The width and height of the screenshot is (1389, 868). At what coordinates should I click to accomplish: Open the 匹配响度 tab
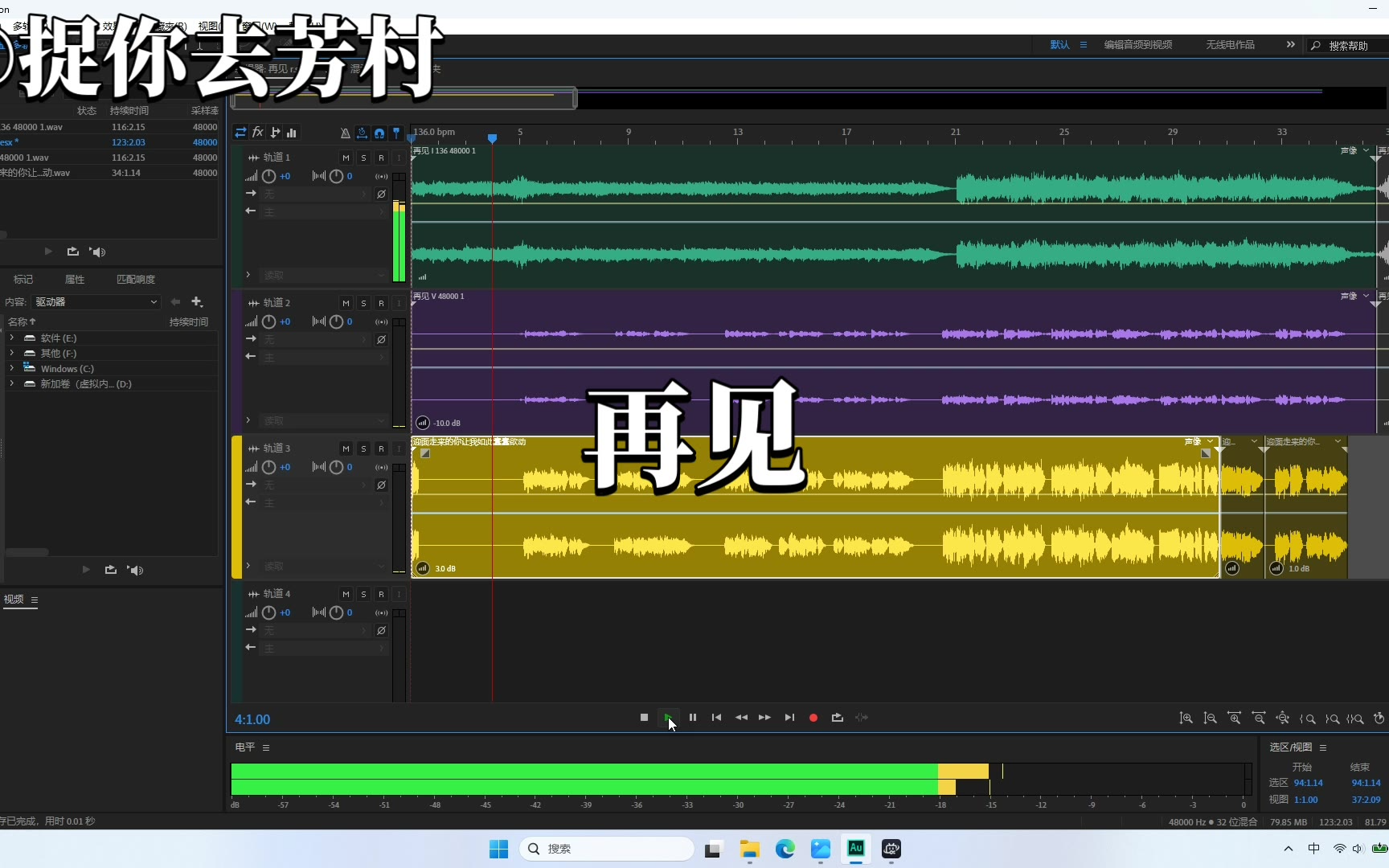point(136,280)
